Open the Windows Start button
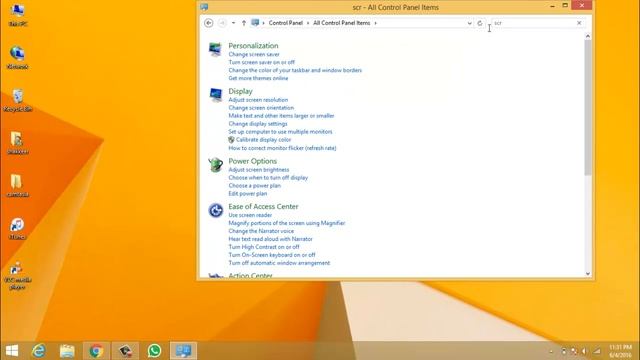The height and width of the screenshot is (360, 640). click(12, 351)
